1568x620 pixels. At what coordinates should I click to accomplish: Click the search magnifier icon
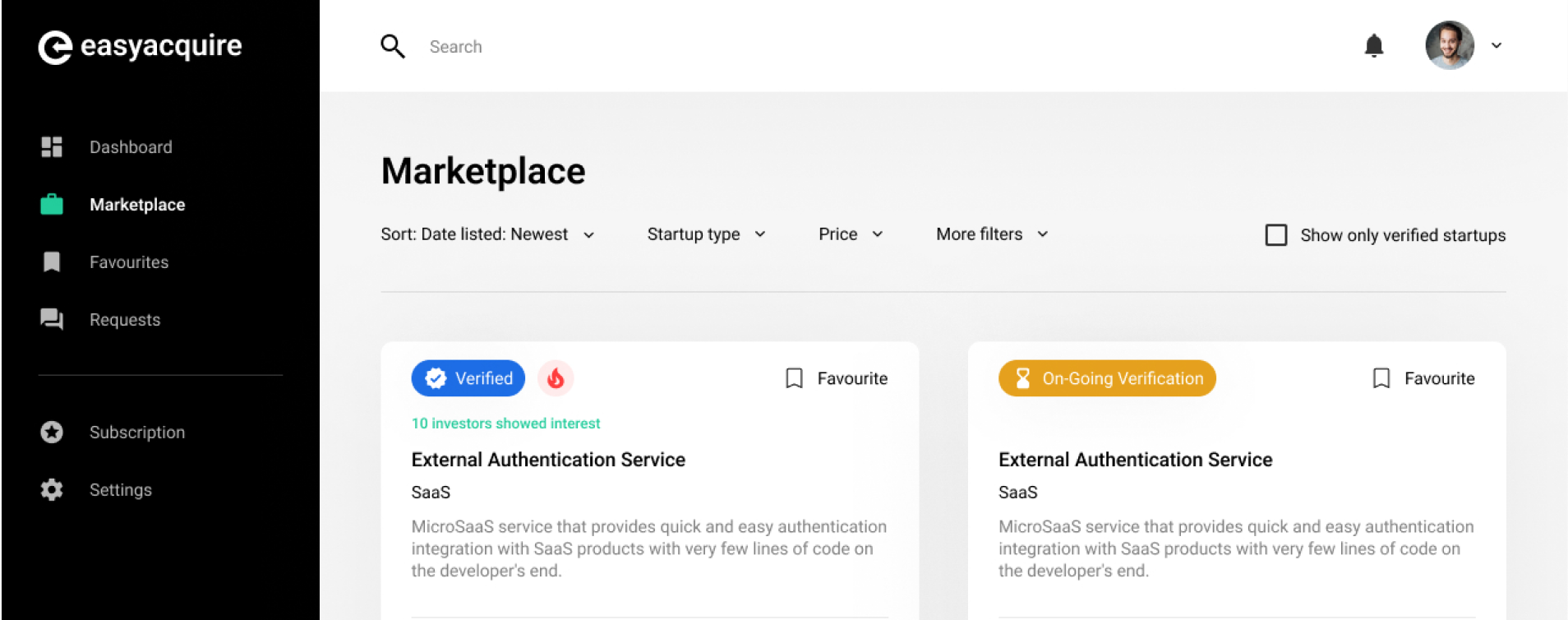tap(392, 46)
